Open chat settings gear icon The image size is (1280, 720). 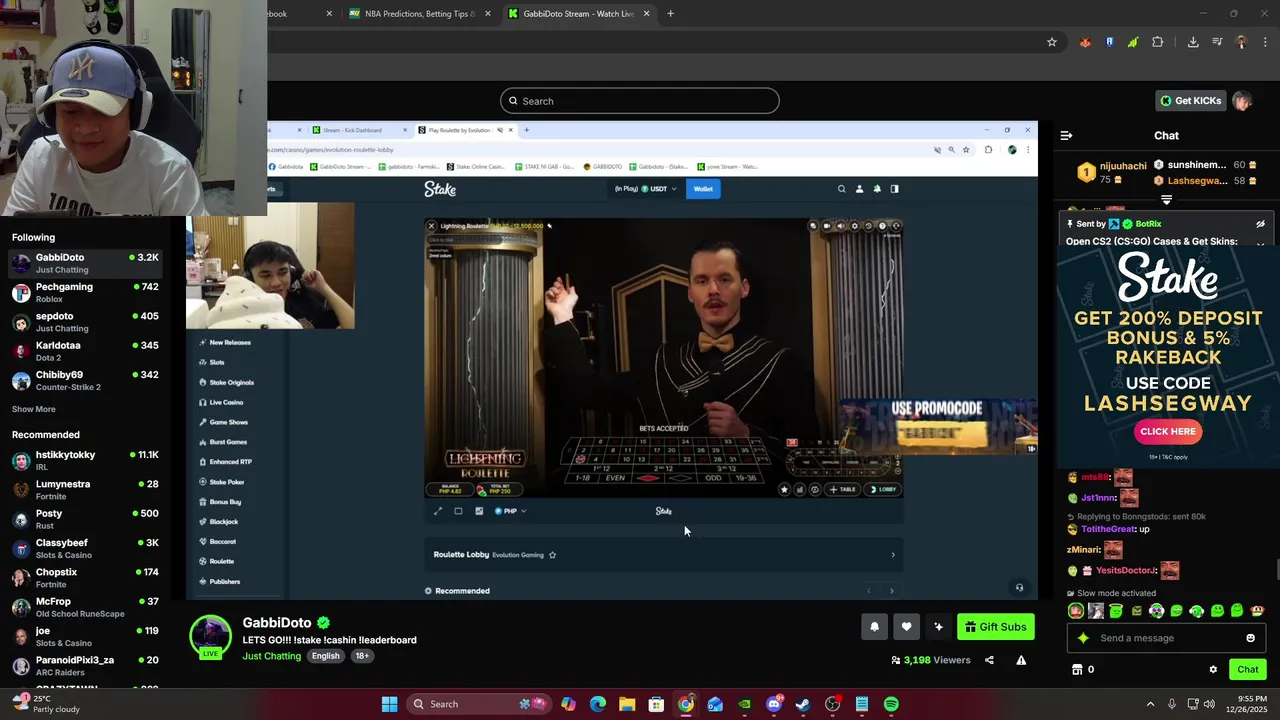(x=1213, y=670)
